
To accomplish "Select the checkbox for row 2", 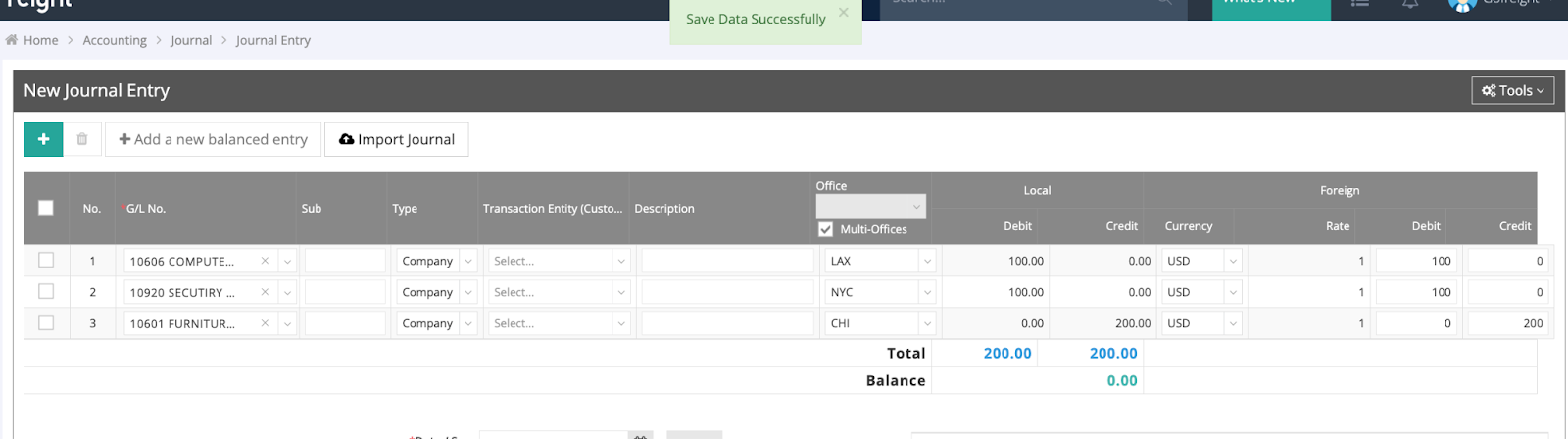I will coord(46,292).
